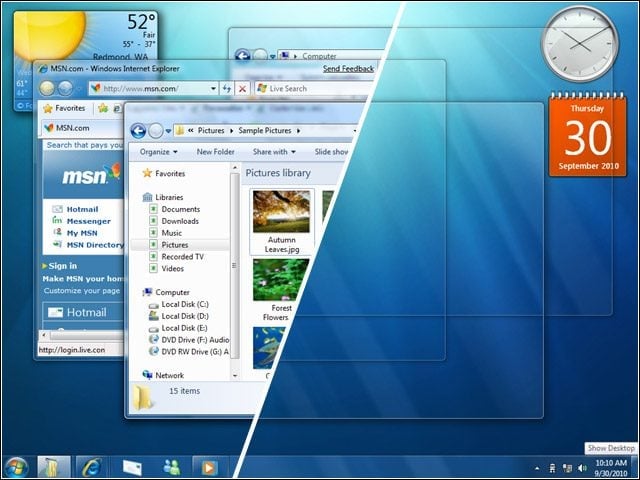Click Customize your page link
640x480 pixels.
click(x=82, y=291)
